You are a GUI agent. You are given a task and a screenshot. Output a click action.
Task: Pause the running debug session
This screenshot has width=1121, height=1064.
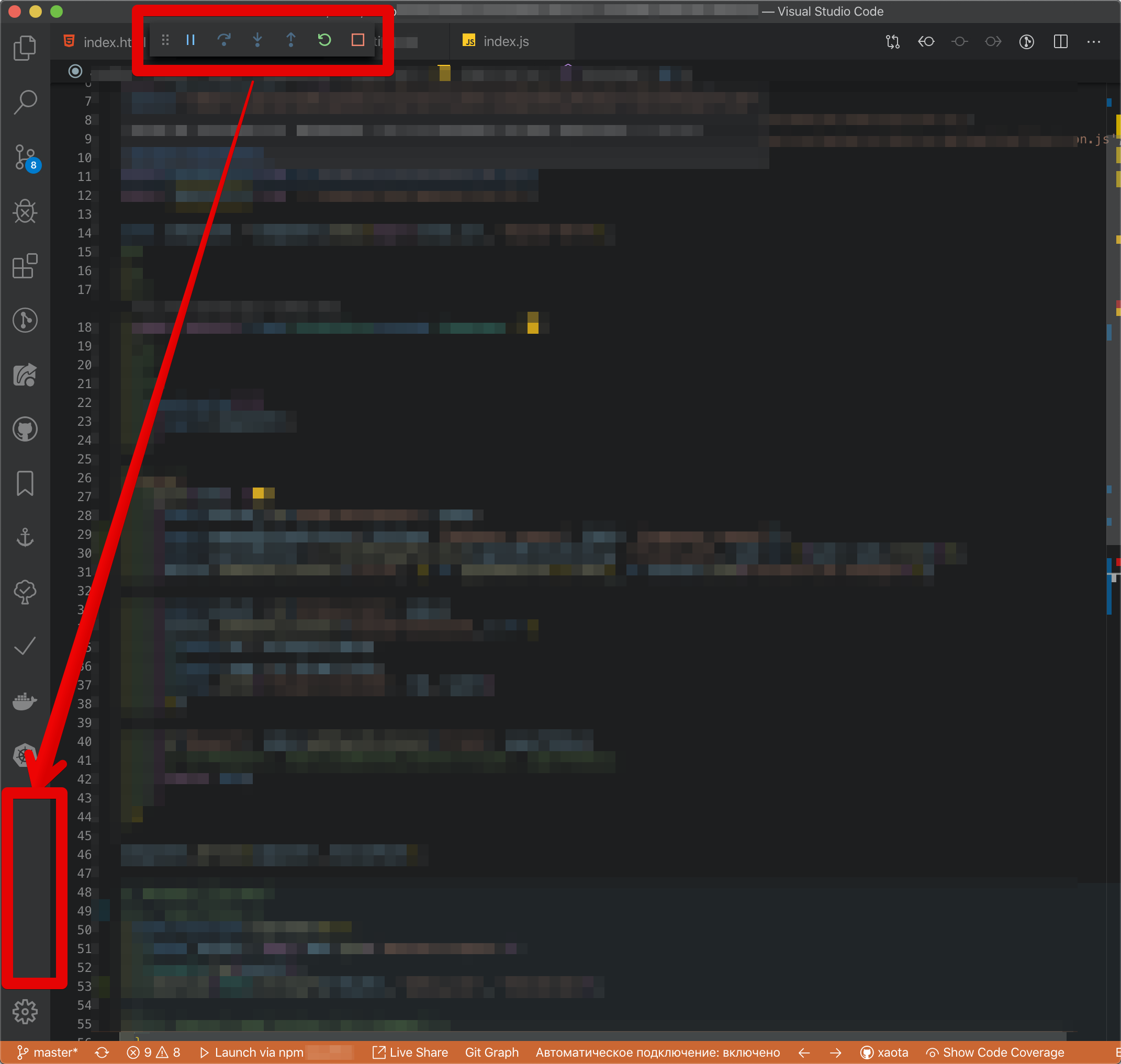click(190, 40)
